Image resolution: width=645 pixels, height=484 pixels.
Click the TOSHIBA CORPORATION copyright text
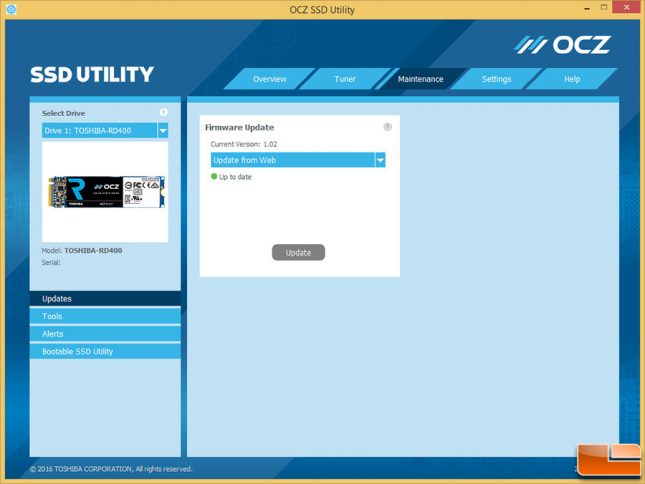point(111,469)
